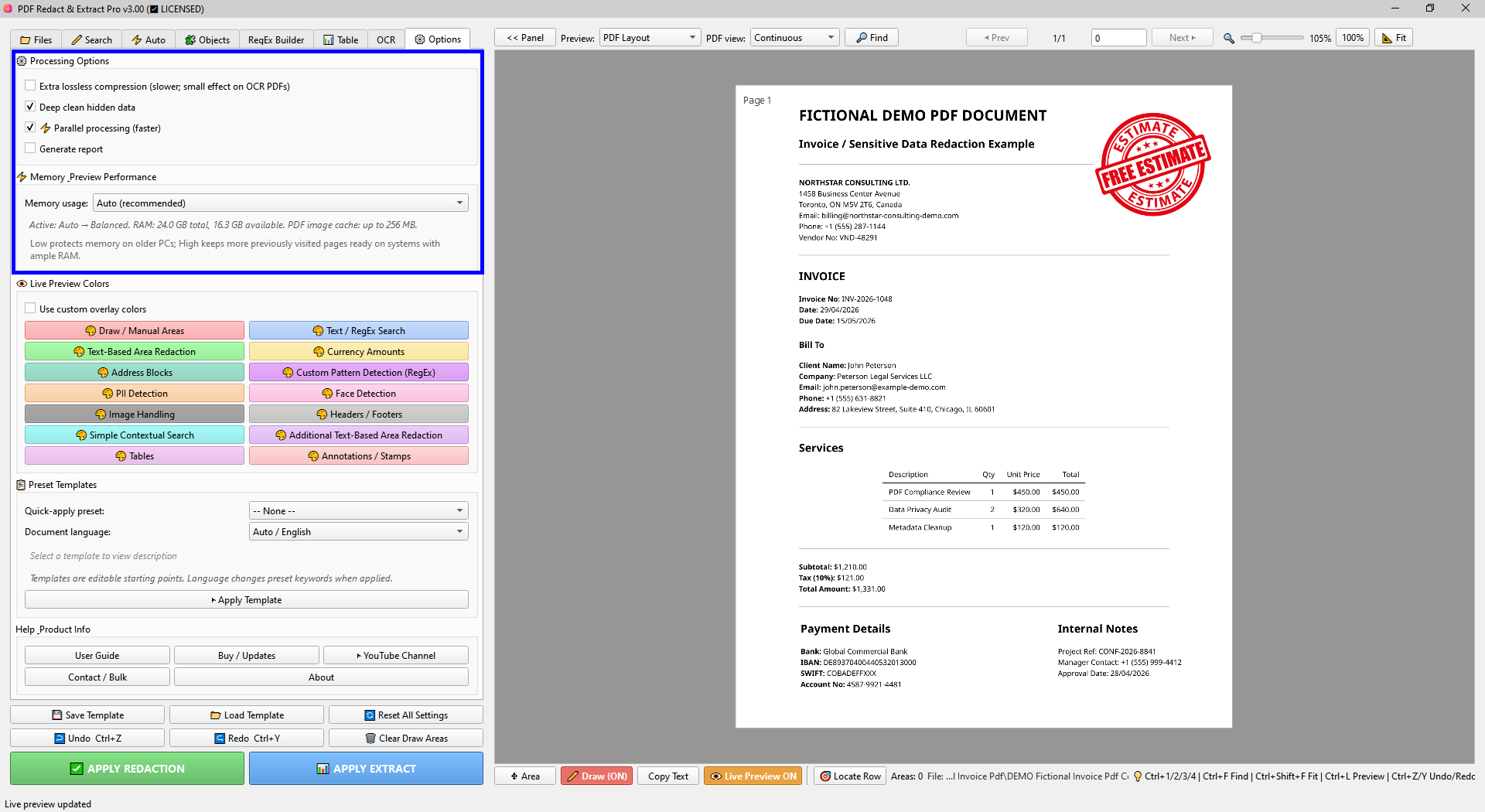
Task: Open the YouTube Channel link
Action: [396, 655]
